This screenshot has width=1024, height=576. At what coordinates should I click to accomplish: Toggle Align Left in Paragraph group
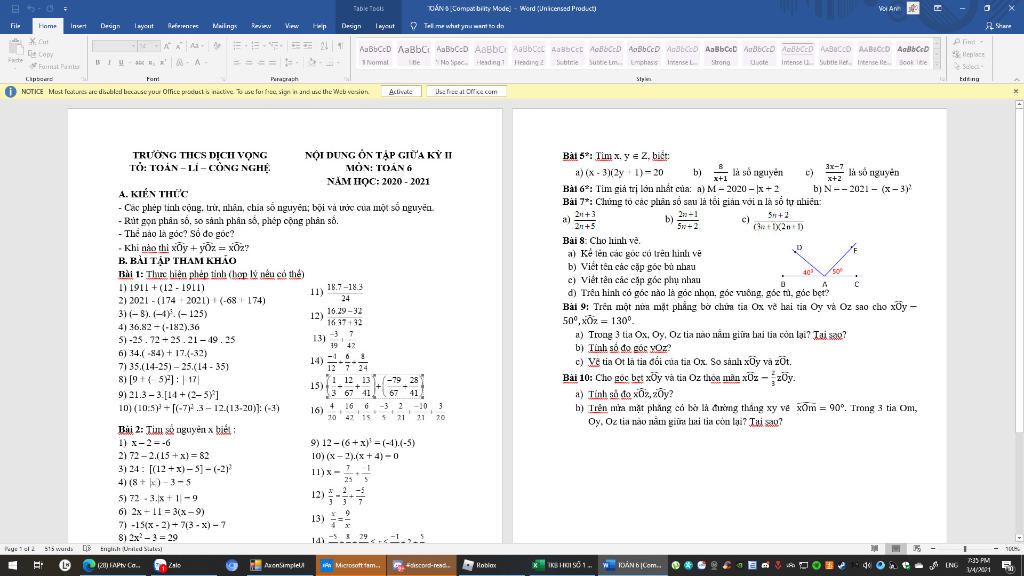(238, 63)
